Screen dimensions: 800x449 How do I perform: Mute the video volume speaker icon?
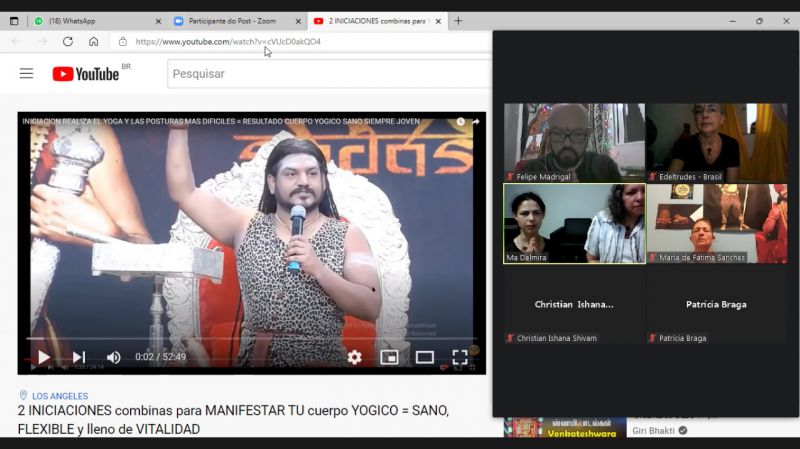(113, 357)
